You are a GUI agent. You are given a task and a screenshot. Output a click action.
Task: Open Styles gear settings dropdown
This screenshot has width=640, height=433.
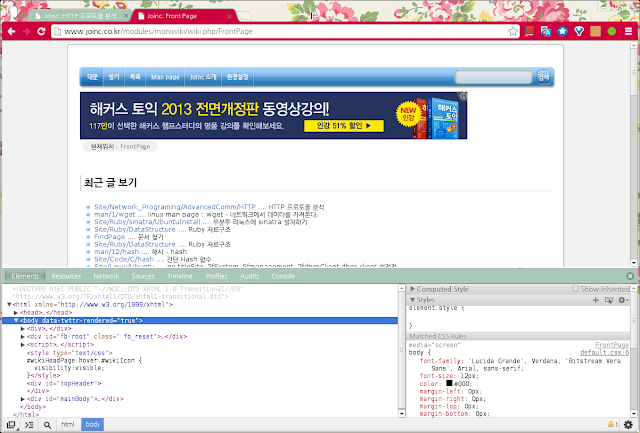point(622,300)
